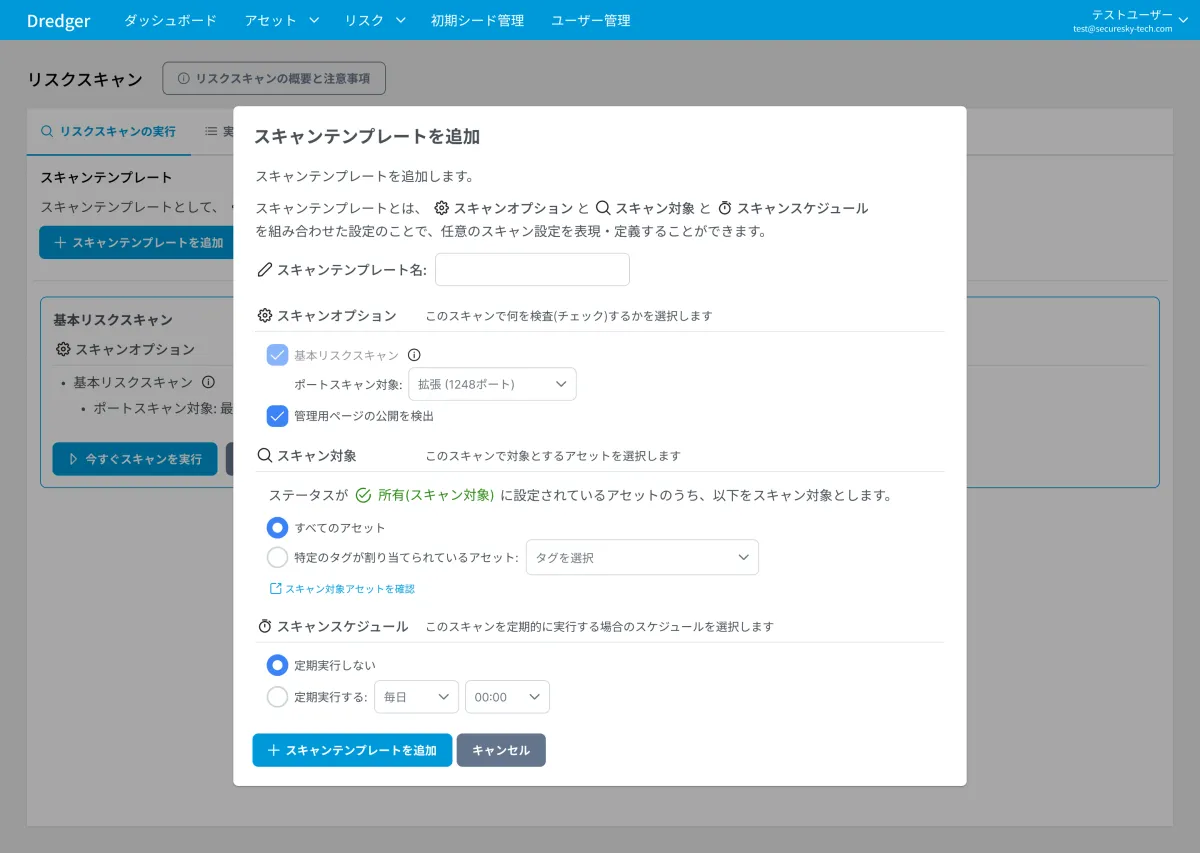1200x853 pixels.
Task: Click external-link icon beside スキャン対象アセットを確認
Action: coord(275,589)
